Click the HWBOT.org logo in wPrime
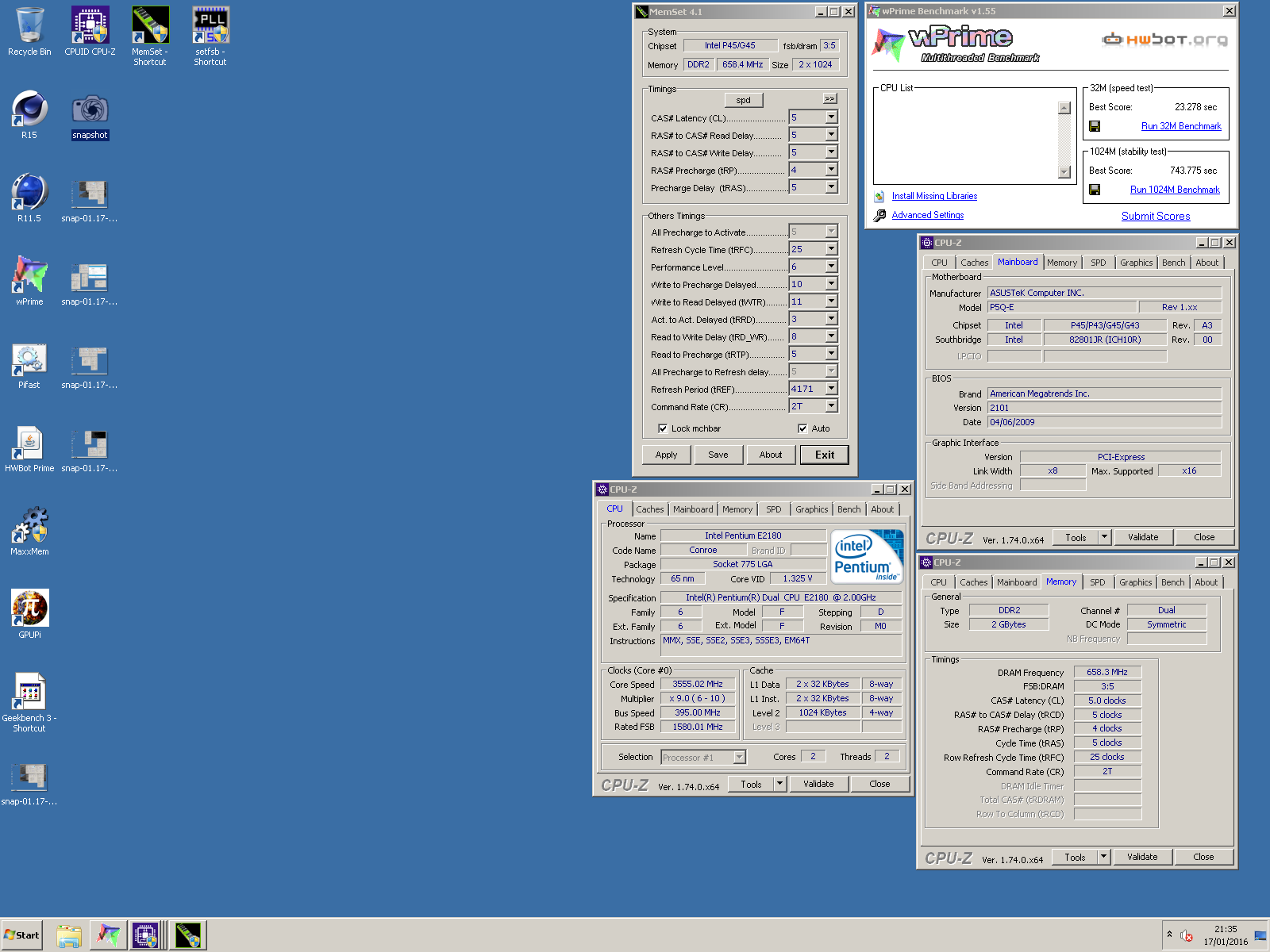 tap(1165, 40)
